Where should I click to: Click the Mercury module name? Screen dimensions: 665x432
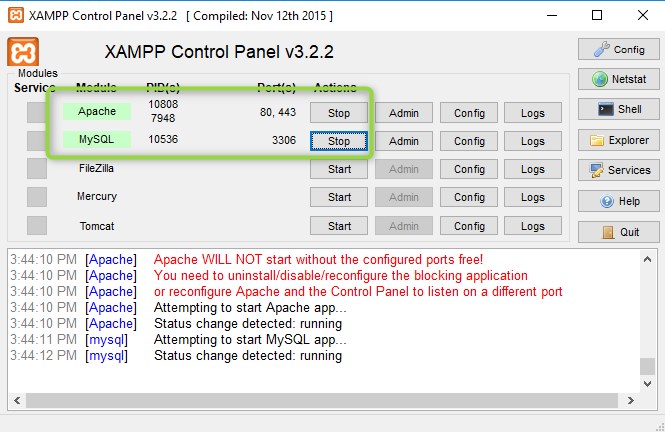[97, 196]
